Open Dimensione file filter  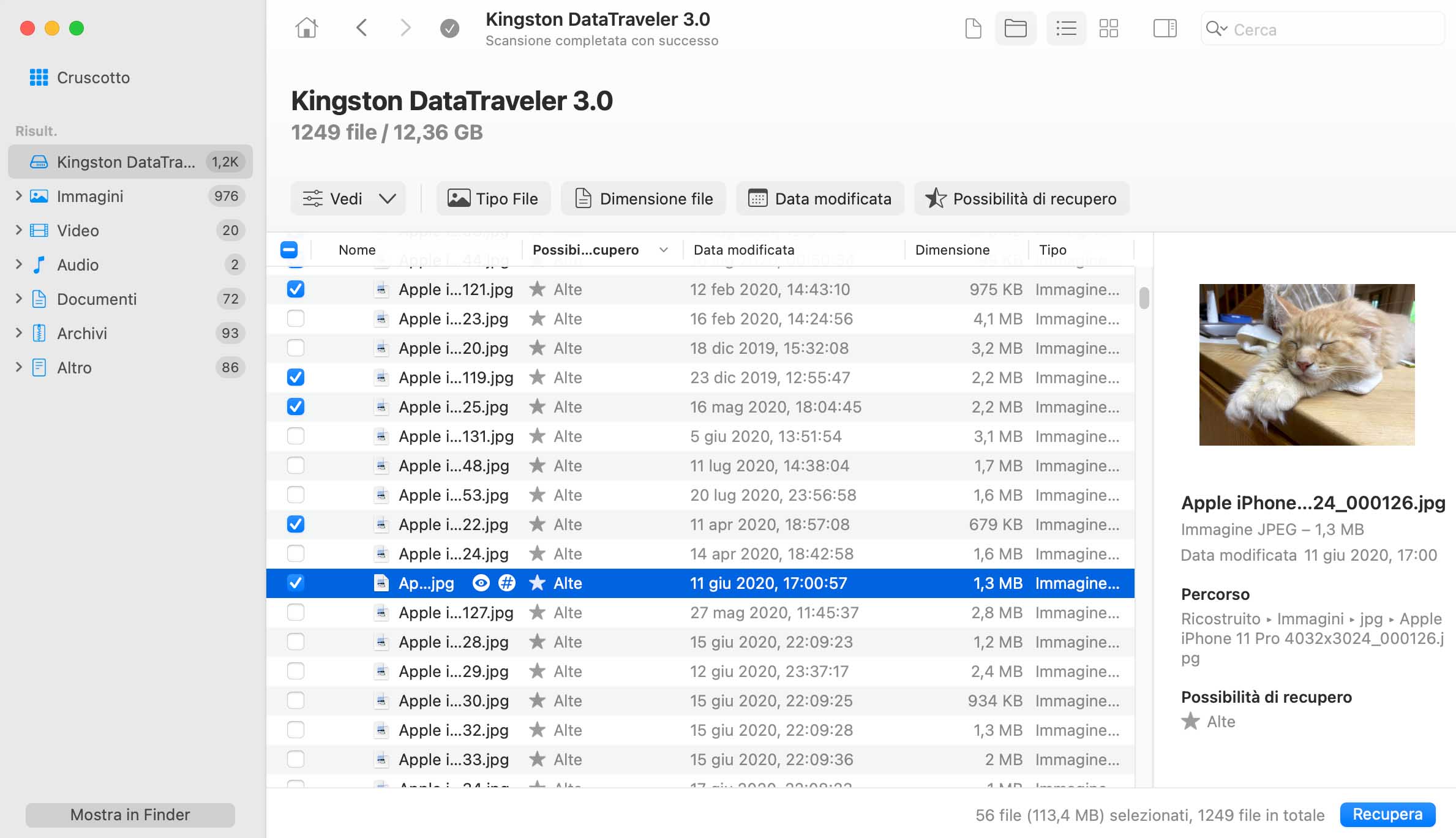click(644, 198)
